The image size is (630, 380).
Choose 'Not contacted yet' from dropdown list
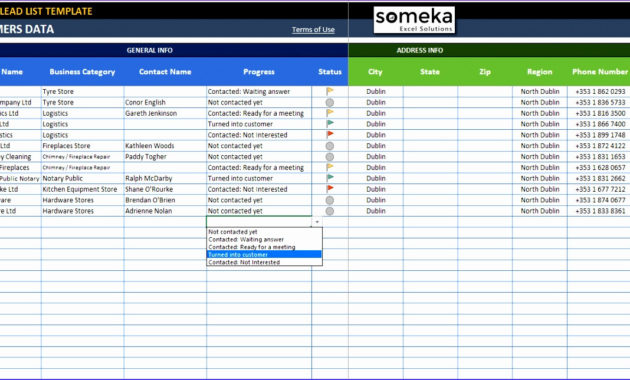pos(264,232)
